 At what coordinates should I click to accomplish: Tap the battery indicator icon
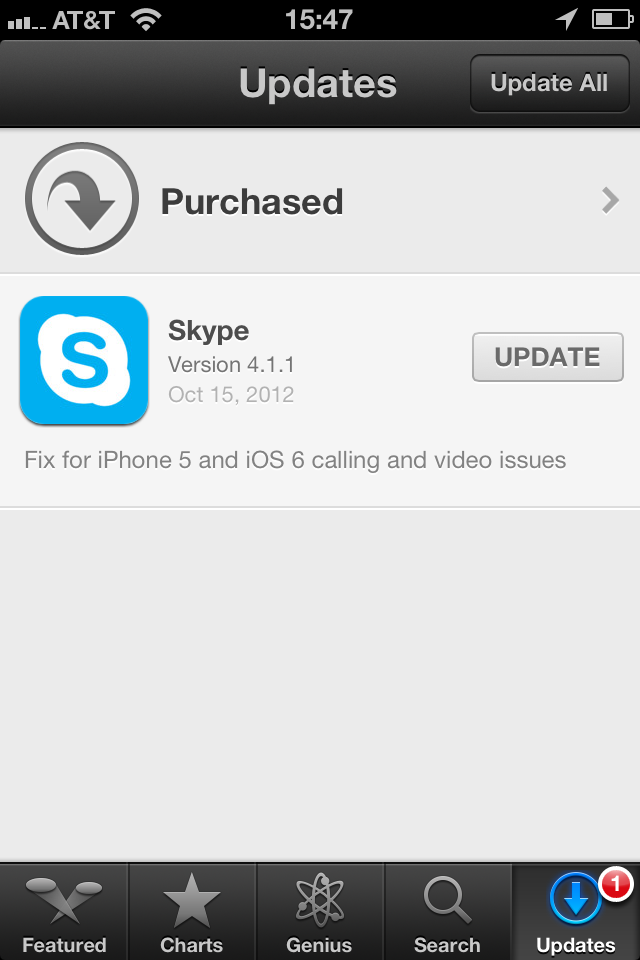612,20
